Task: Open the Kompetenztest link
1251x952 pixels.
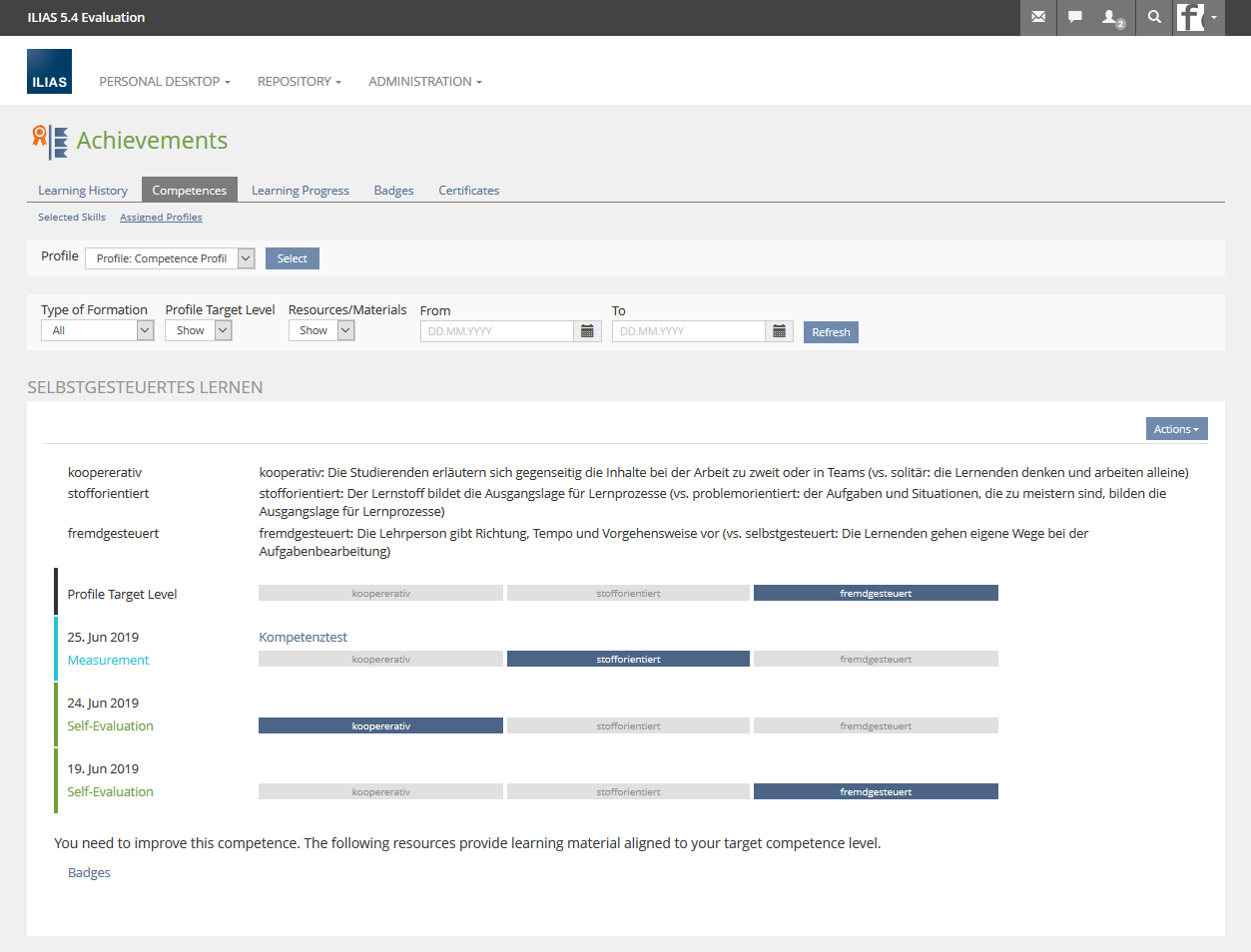Action: point(303,637)
